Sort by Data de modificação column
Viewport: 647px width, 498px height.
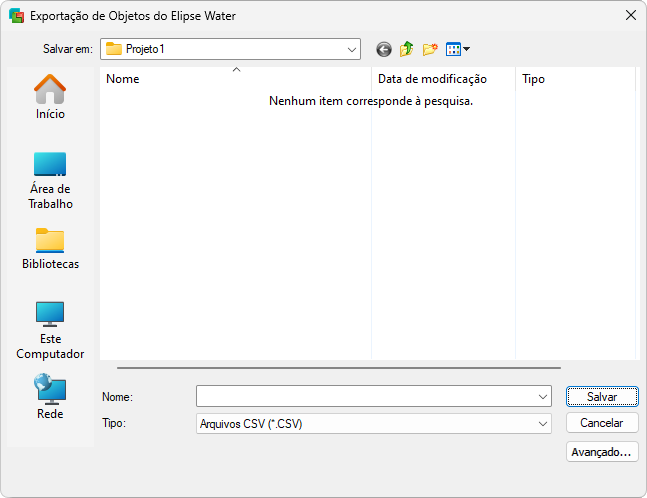442,79
